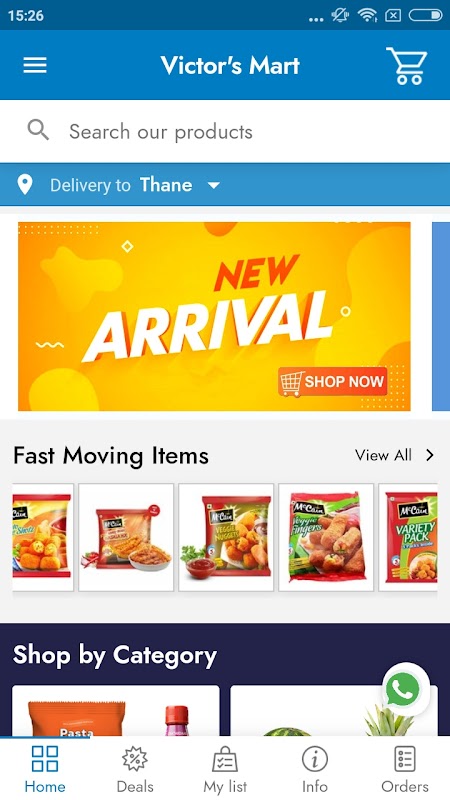Open McCain Veggie Nuggets product
Screen dimensions: 450x800
pos(226,537)
